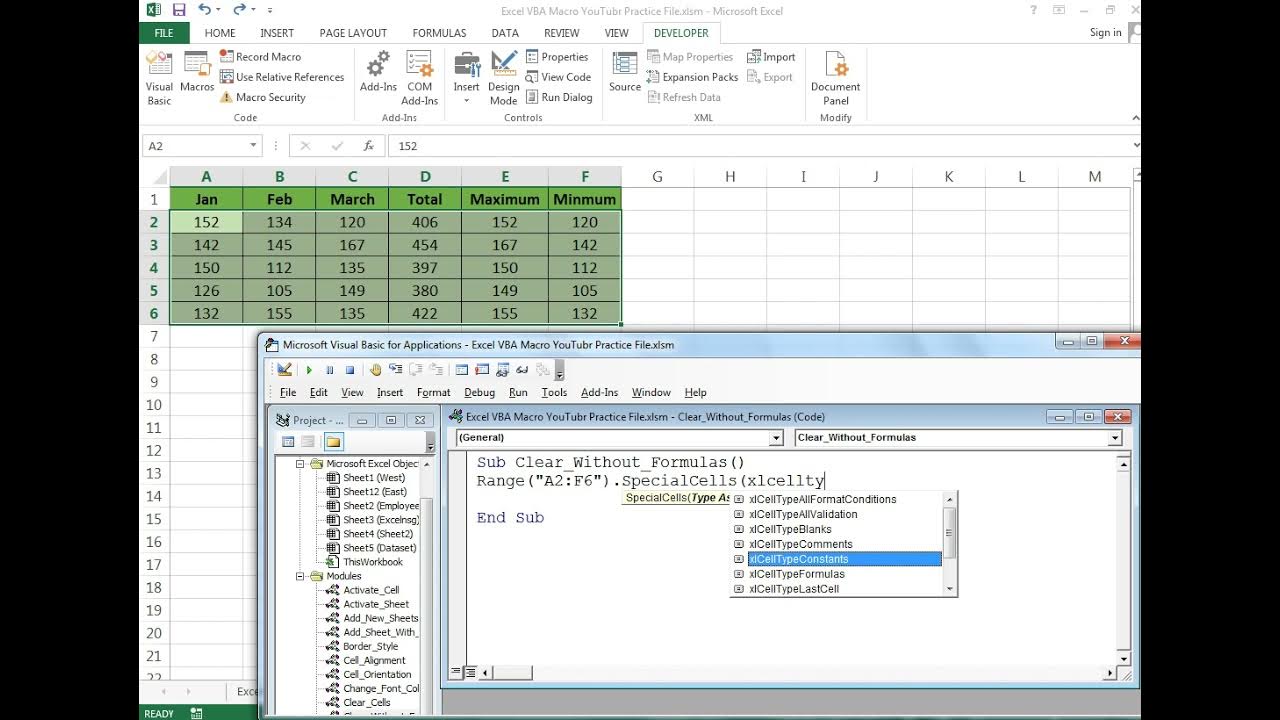The width and height of the screenshot is (1280, 720).
Task: Open the Debug menu in VBA
Action: click(x=479, y=392)
